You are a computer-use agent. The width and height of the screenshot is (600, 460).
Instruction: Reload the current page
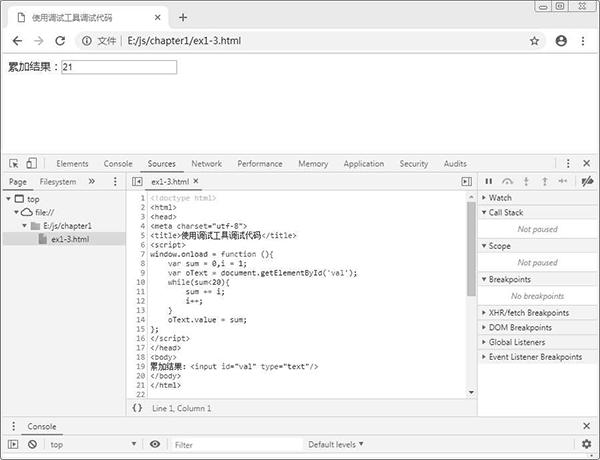[x=60, y=41]
